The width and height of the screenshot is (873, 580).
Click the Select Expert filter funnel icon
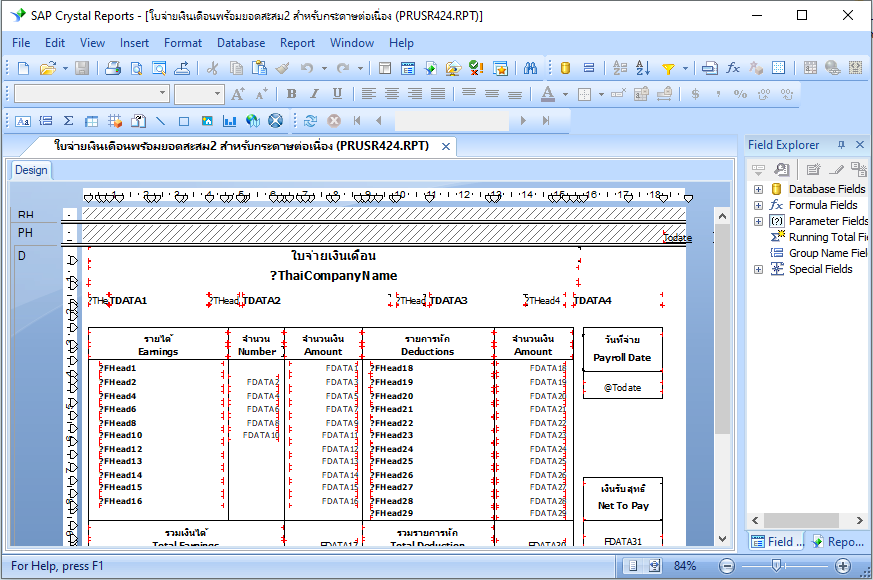[668, 68]
